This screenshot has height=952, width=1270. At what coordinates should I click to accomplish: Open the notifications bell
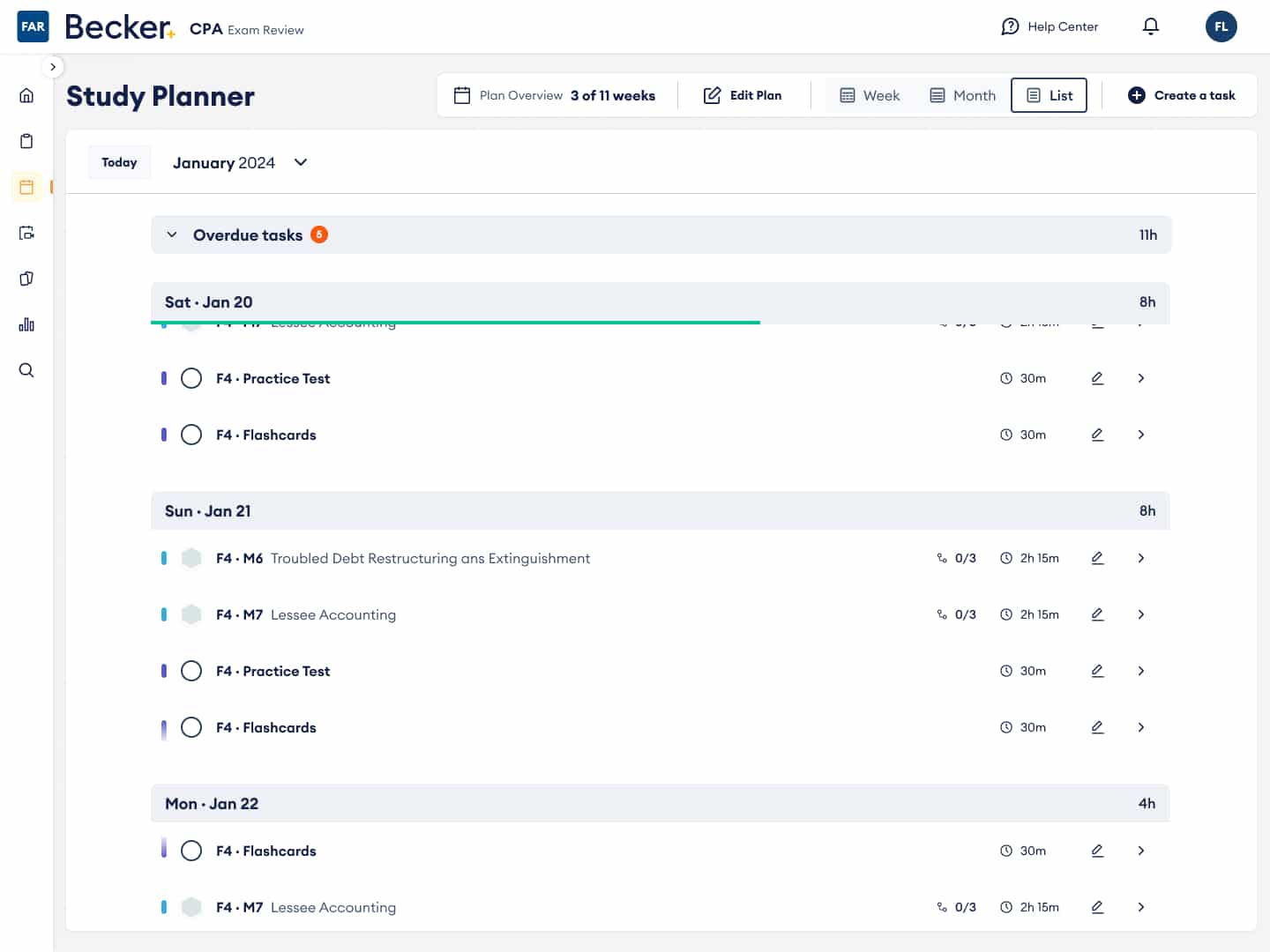[x=1150, y=26]
